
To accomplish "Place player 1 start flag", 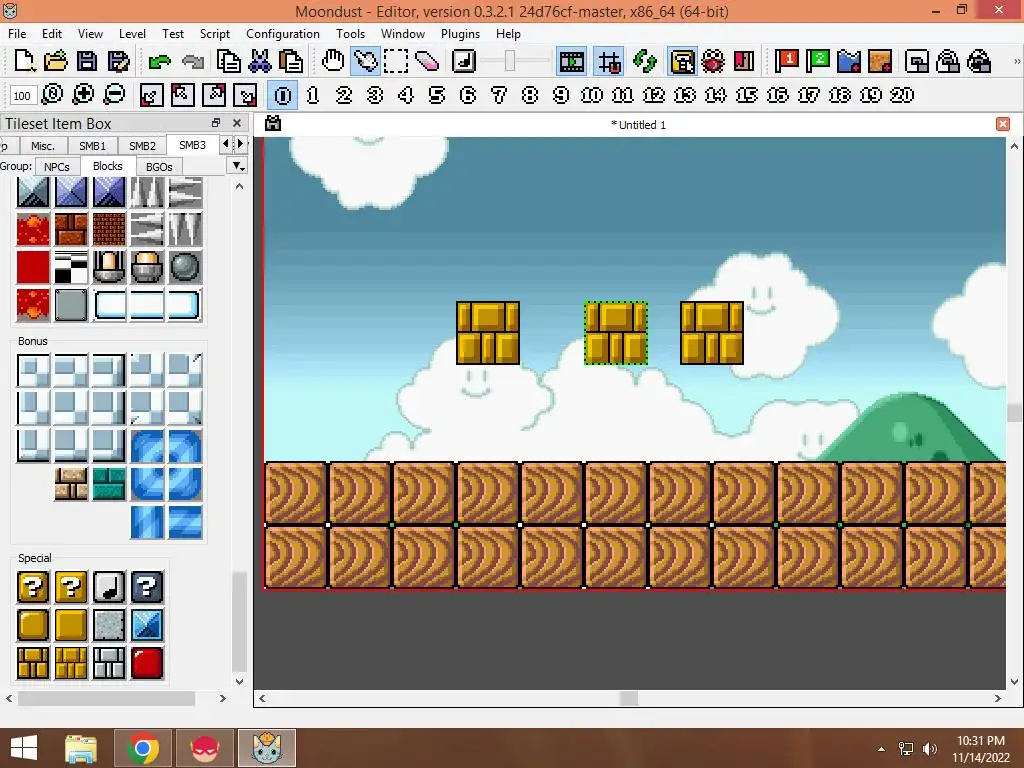I will 786,61.
